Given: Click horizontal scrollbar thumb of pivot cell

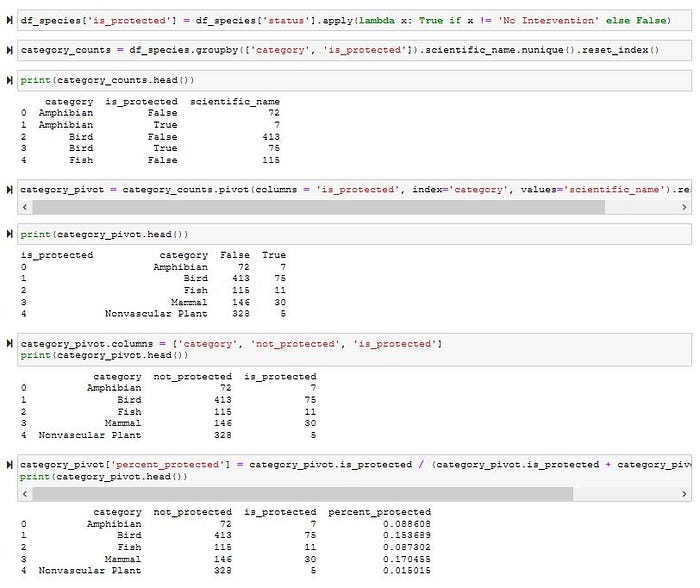Looking at the screenshot, I should click(319, 207).
